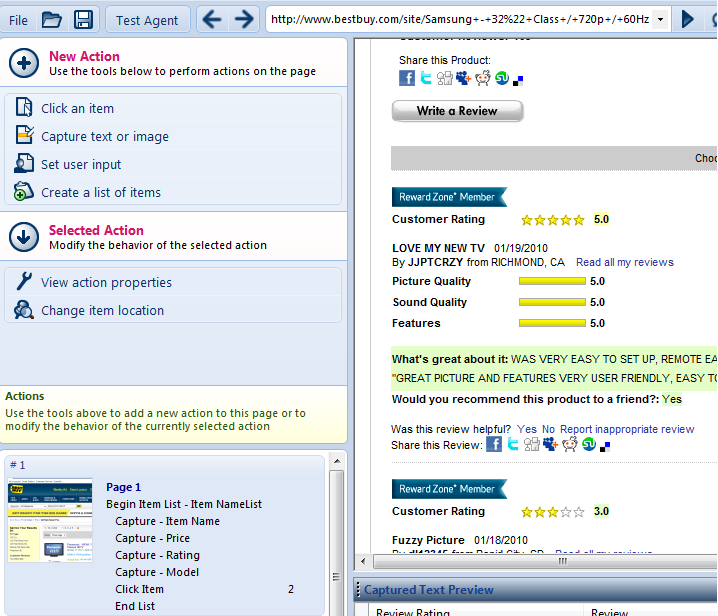The height and width of the screenshot is (616, 718).
Task: Click the Write a Review button
Action: (457, 111)
